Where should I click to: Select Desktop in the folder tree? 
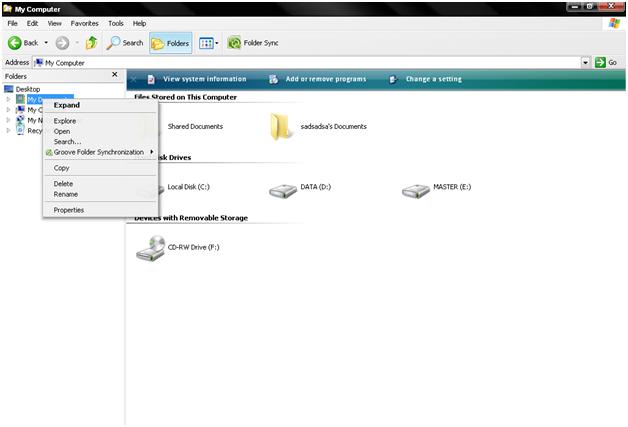click(28, 89)
